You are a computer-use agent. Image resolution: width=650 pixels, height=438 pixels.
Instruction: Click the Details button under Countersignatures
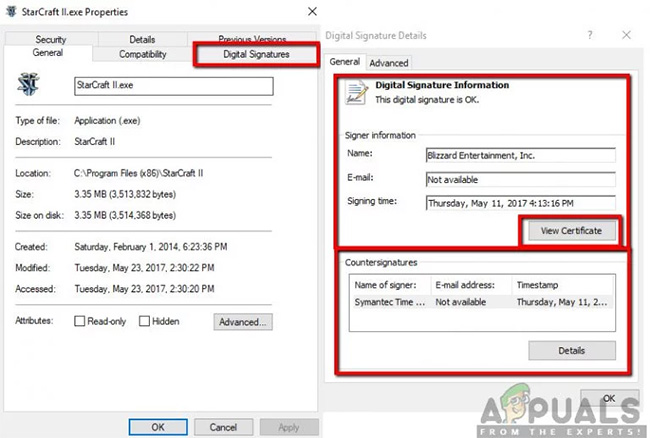tap(572, 351)
